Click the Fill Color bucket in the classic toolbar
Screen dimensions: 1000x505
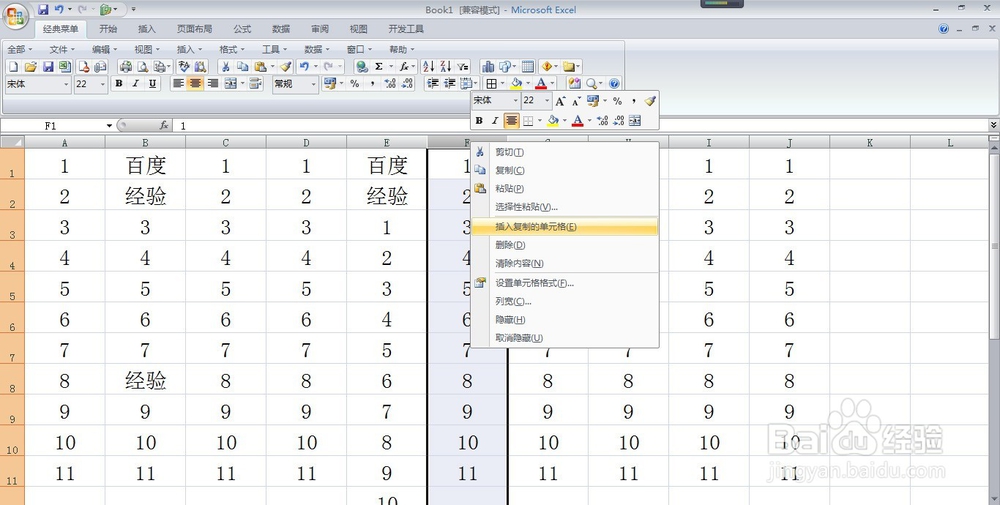[516, 84]
